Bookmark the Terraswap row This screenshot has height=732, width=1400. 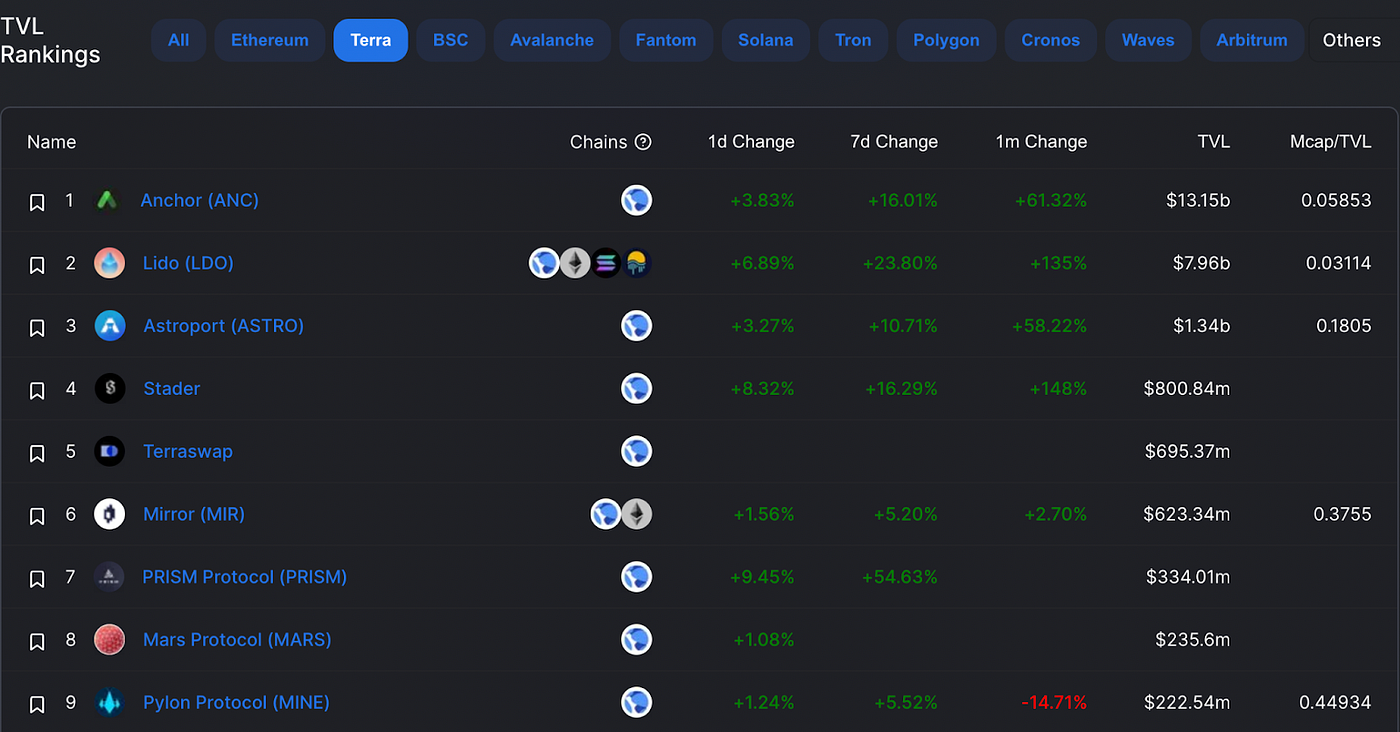click(x=37, y=453)
